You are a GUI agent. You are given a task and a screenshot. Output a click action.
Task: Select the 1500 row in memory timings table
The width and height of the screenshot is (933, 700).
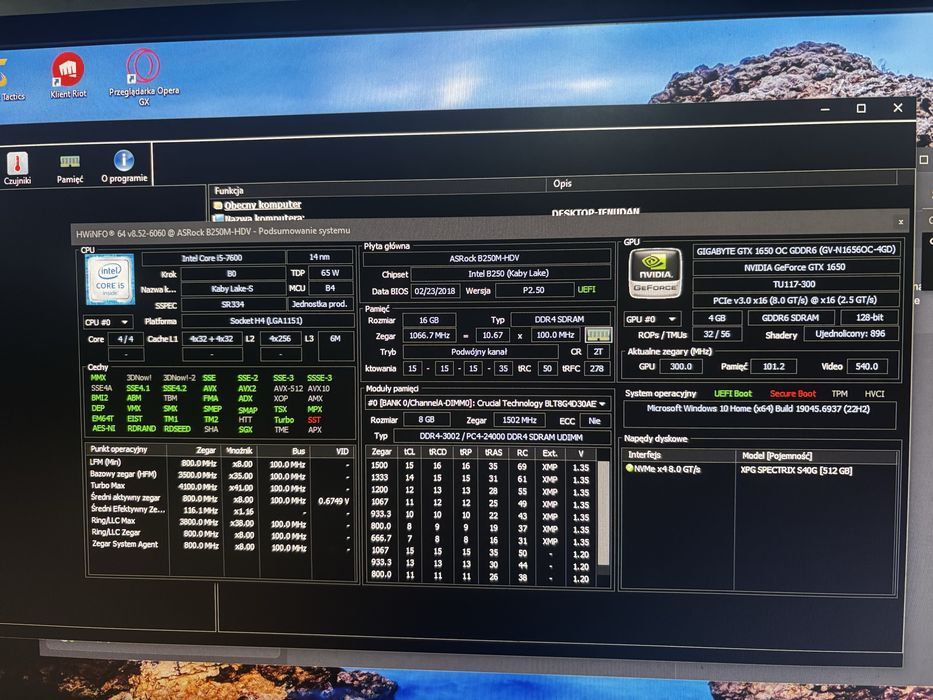point(481,466)
